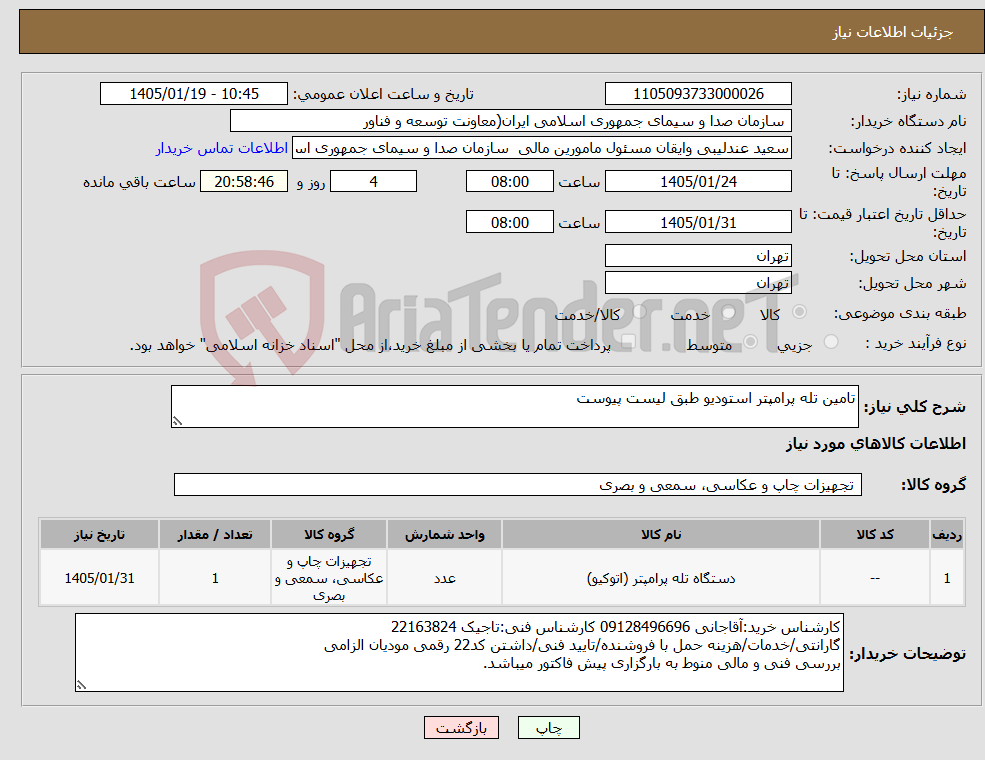This screenshot has height=760, width=985.
Task: Click remaining time field 20:58:46
Action: pos(244,182)
